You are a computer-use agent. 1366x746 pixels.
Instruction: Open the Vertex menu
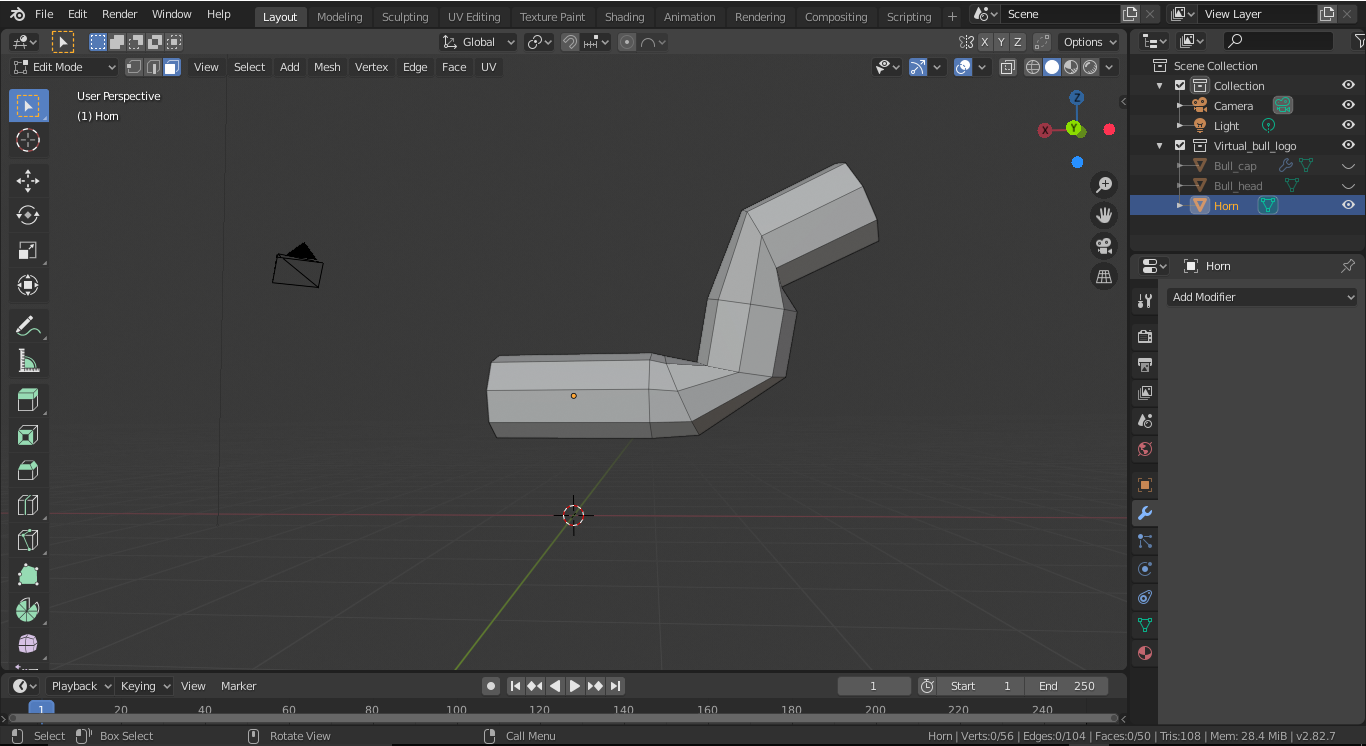pyautogui.click(x=371, y=67)
